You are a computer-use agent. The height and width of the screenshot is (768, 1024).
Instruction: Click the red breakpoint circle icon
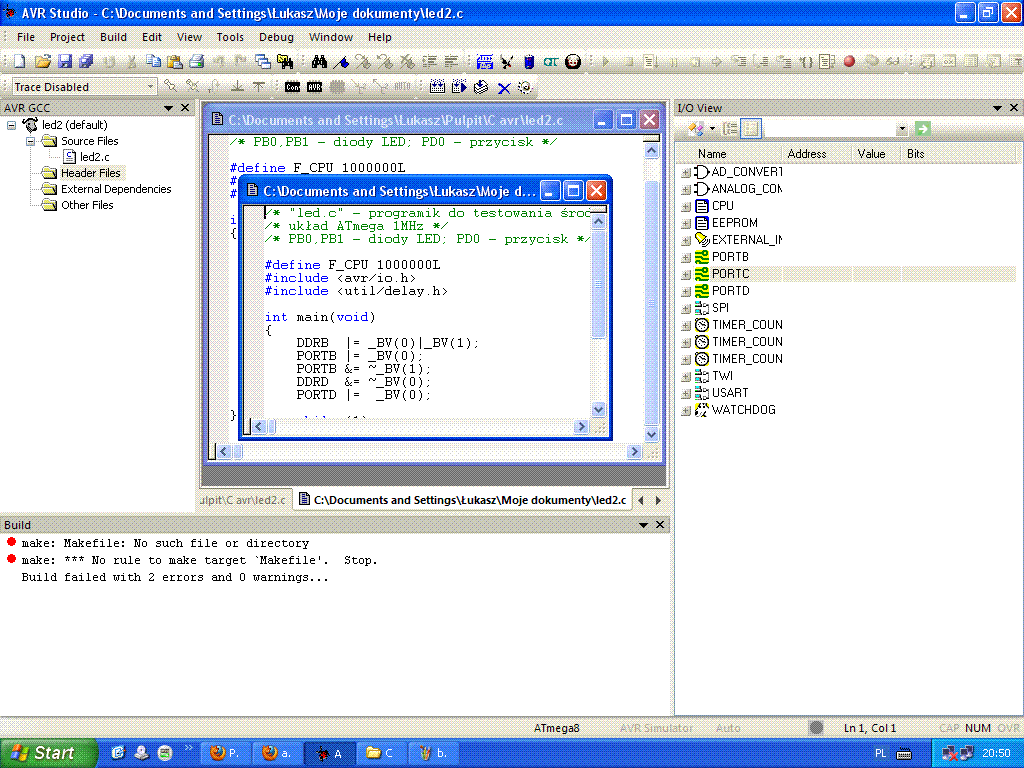click(849, 62)
